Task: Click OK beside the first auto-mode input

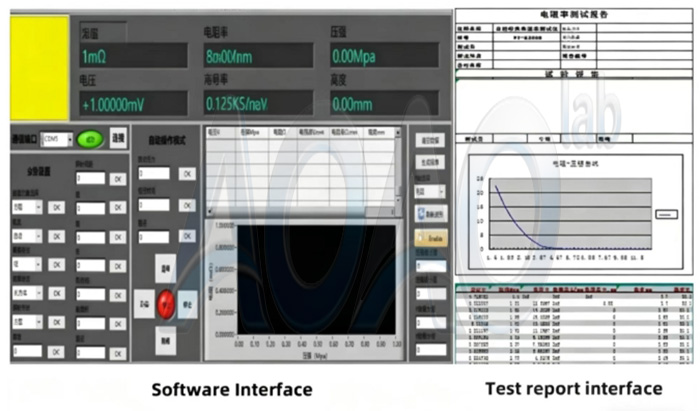Action: pos(187,173)
